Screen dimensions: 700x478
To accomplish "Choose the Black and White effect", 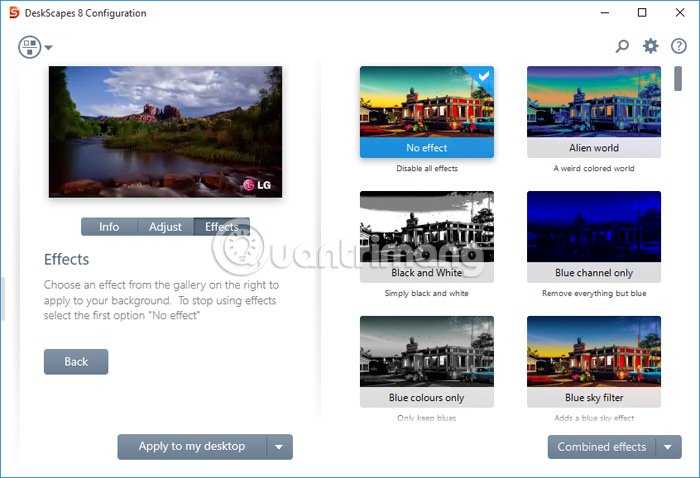I will point(426,235).
